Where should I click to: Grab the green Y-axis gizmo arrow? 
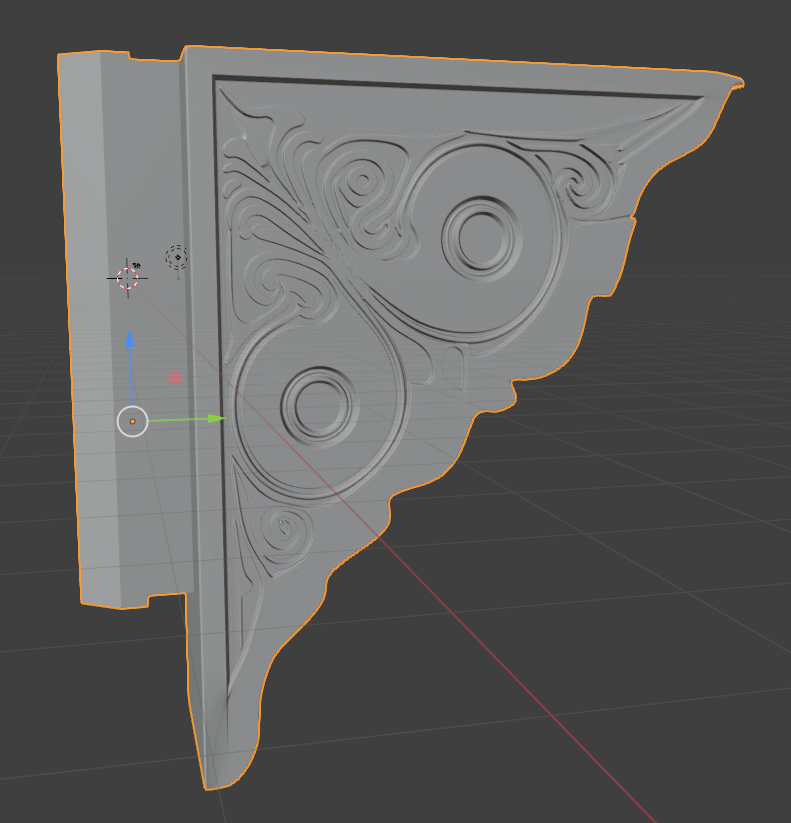[x=214, y=418]
